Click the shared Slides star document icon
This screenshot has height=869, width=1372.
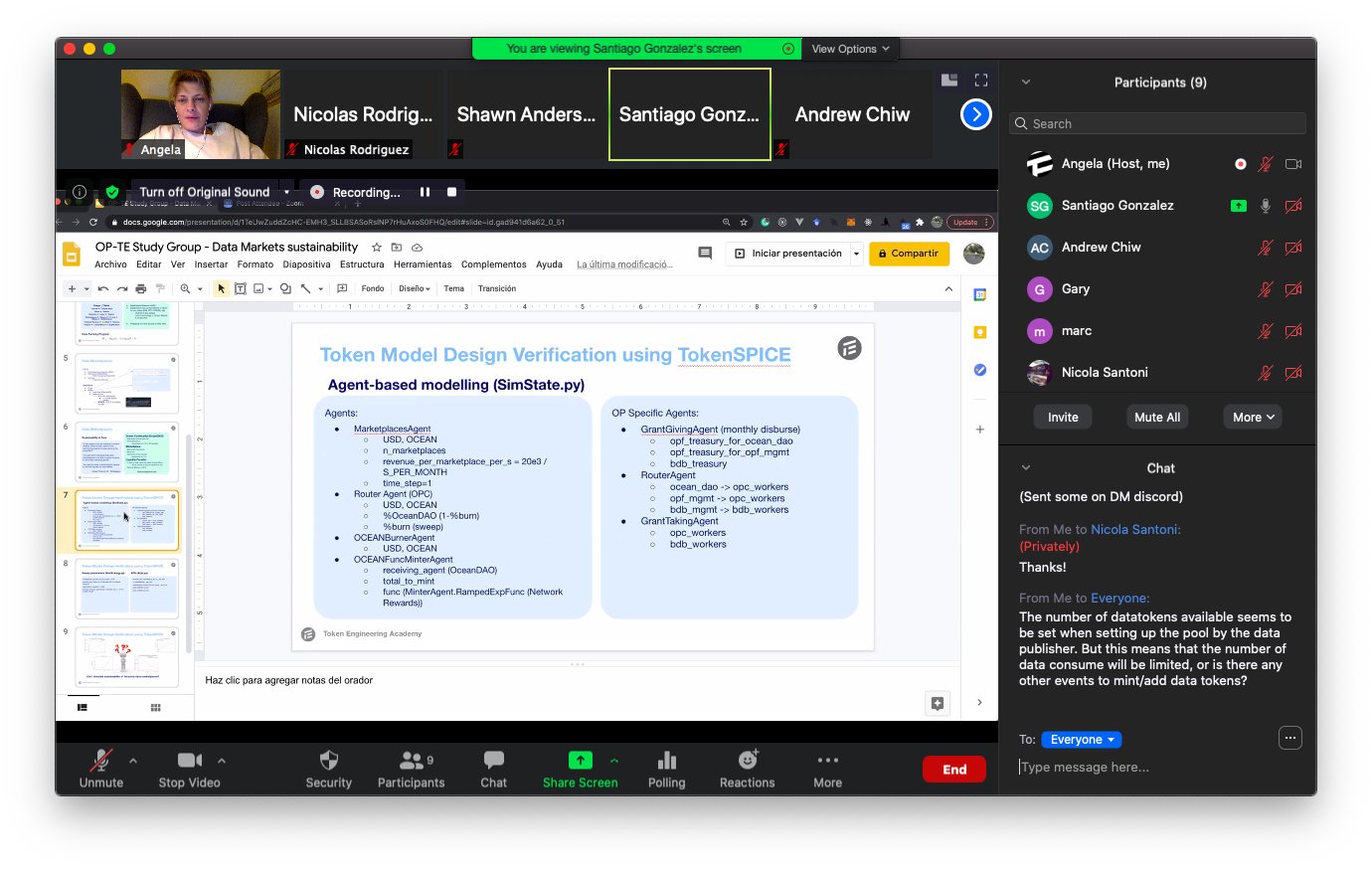376,247
